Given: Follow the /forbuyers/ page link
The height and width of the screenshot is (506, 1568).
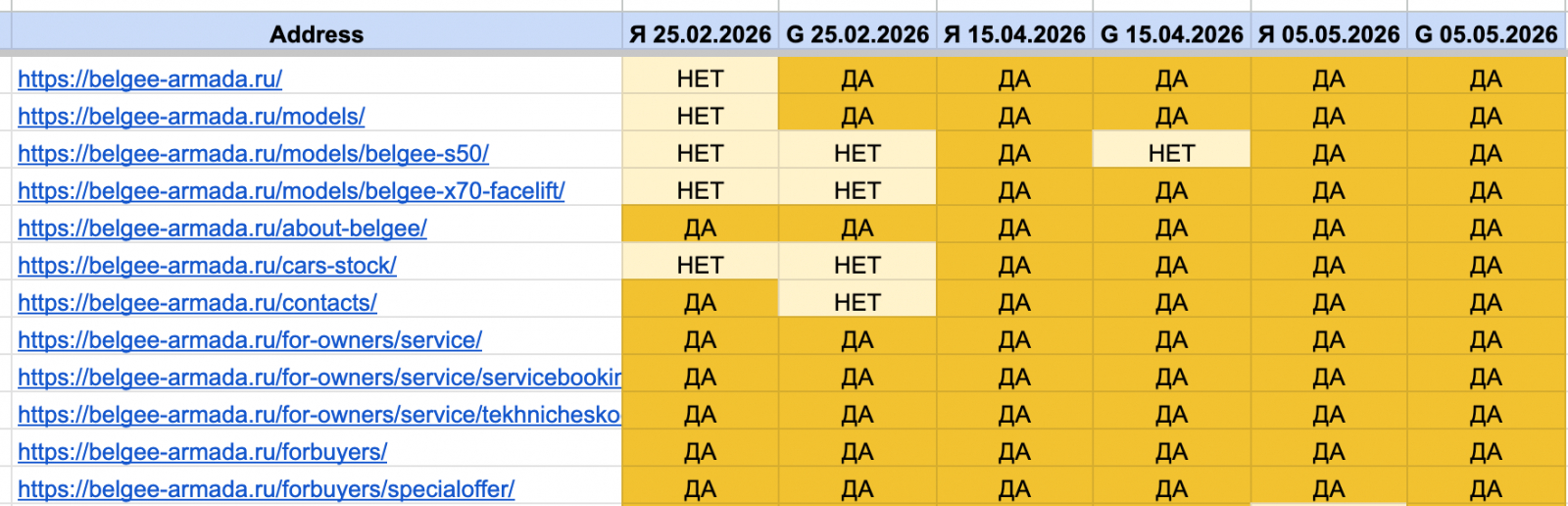Looking at the screenshot, I should coord(202,451).
